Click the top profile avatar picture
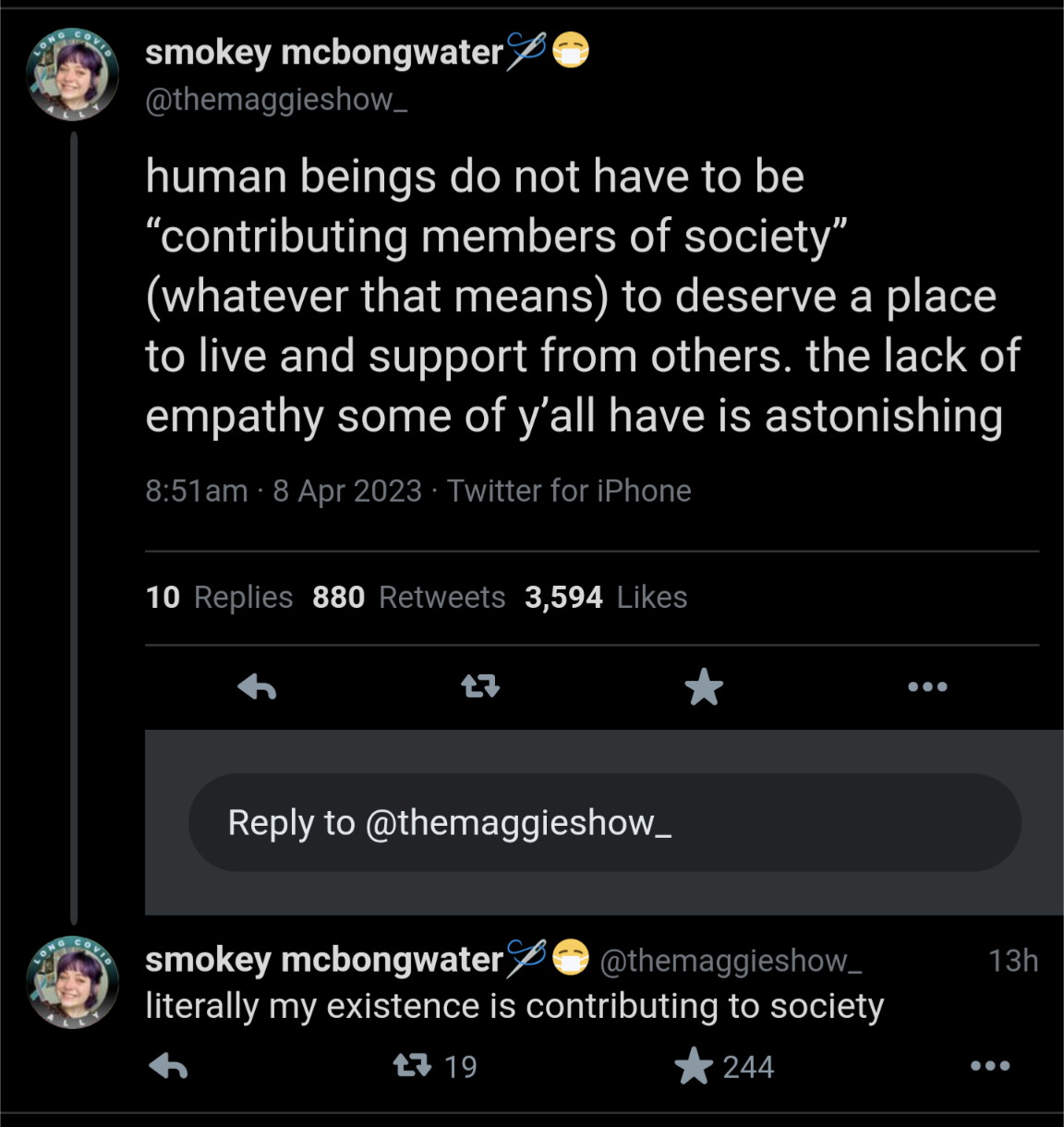The image size is (1064, 1127). coord(73,75)
